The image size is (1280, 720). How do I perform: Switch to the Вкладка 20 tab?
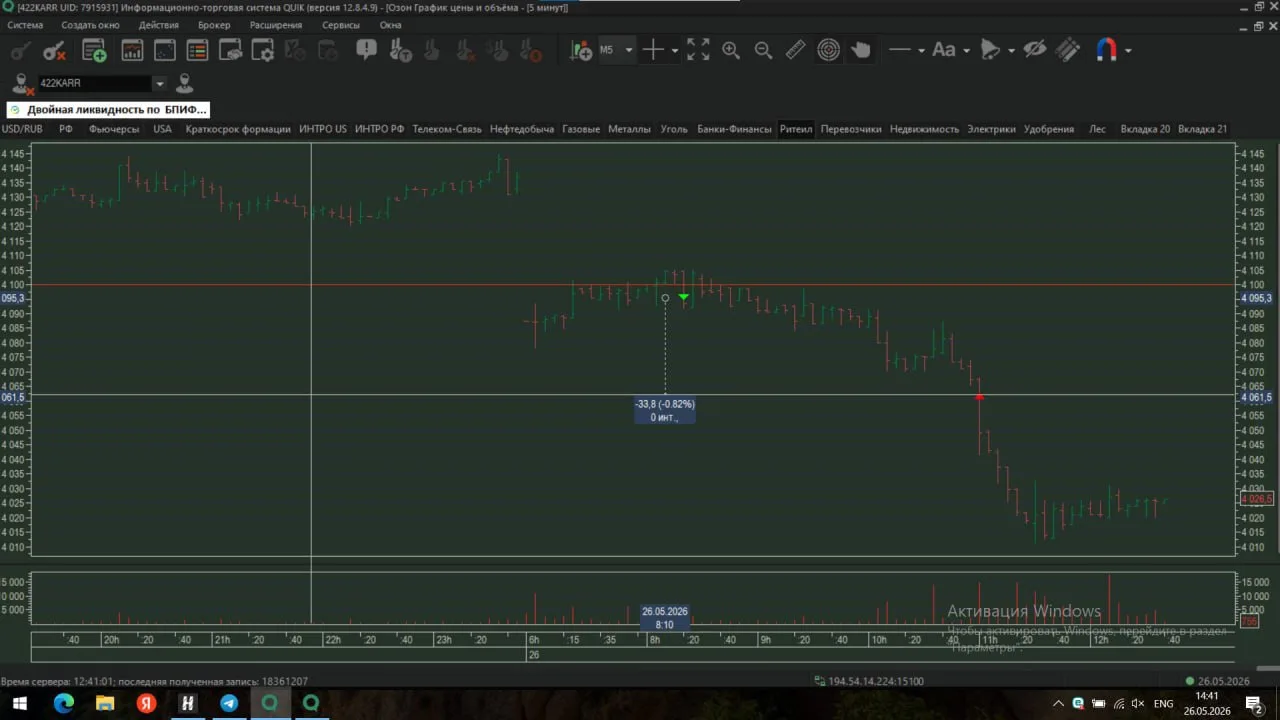tap(1145, 129)
